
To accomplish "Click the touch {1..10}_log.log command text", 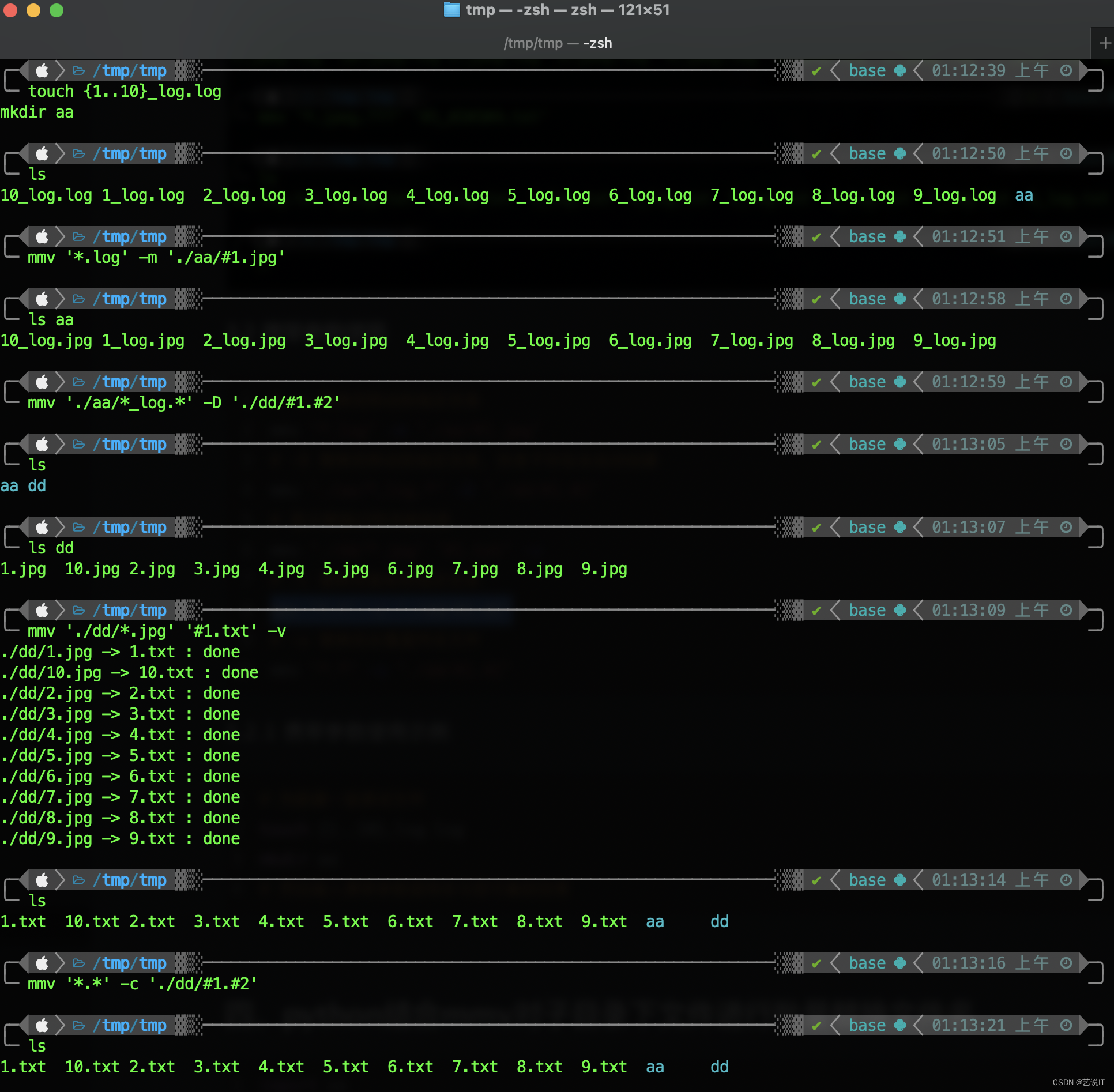I will pos(125,92).
